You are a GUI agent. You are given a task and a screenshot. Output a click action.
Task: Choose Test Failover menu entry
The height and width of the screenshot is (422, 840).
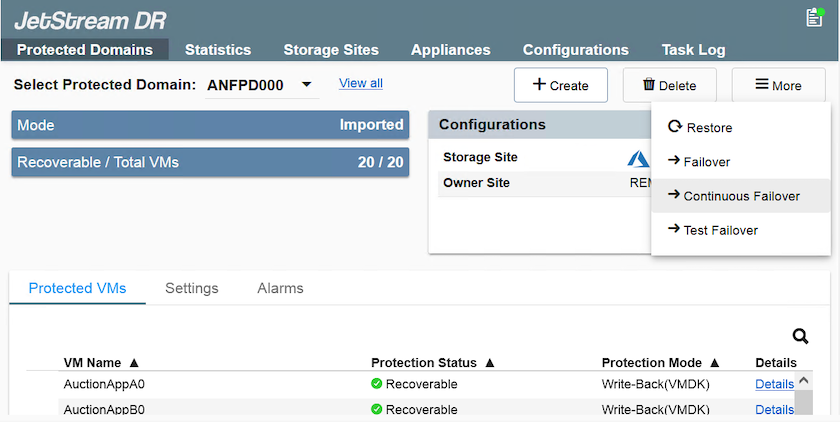[713, 230]
